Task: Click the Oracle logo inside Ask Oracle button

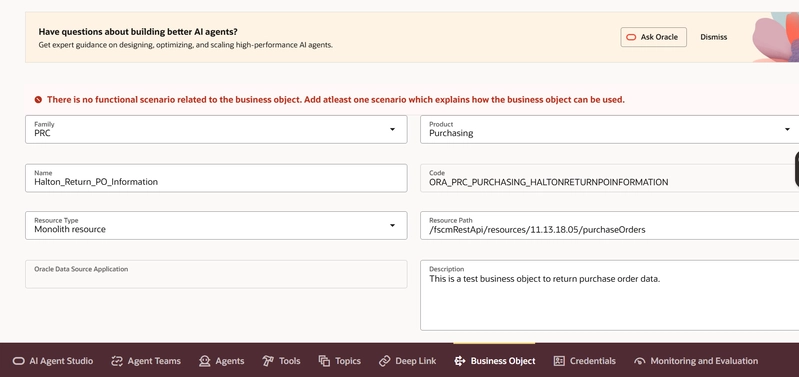Action: [631, 37]
